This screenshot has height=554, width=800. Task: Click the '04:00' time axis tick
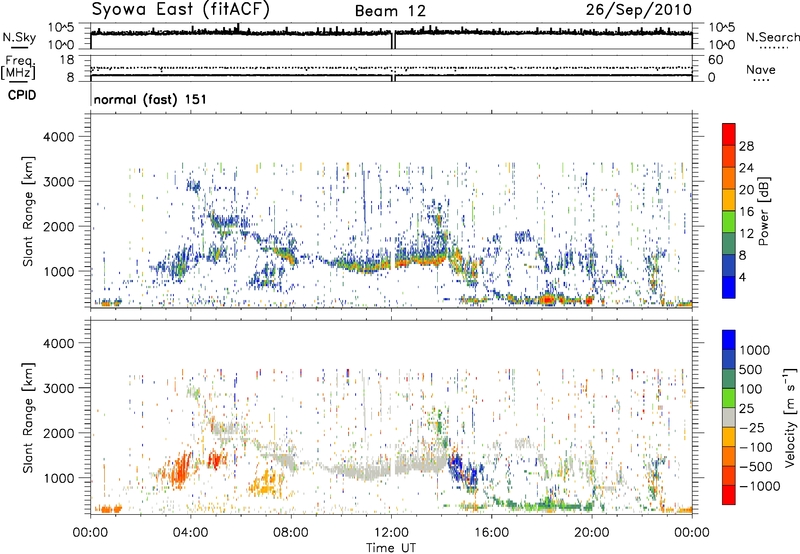coord(190,533)
